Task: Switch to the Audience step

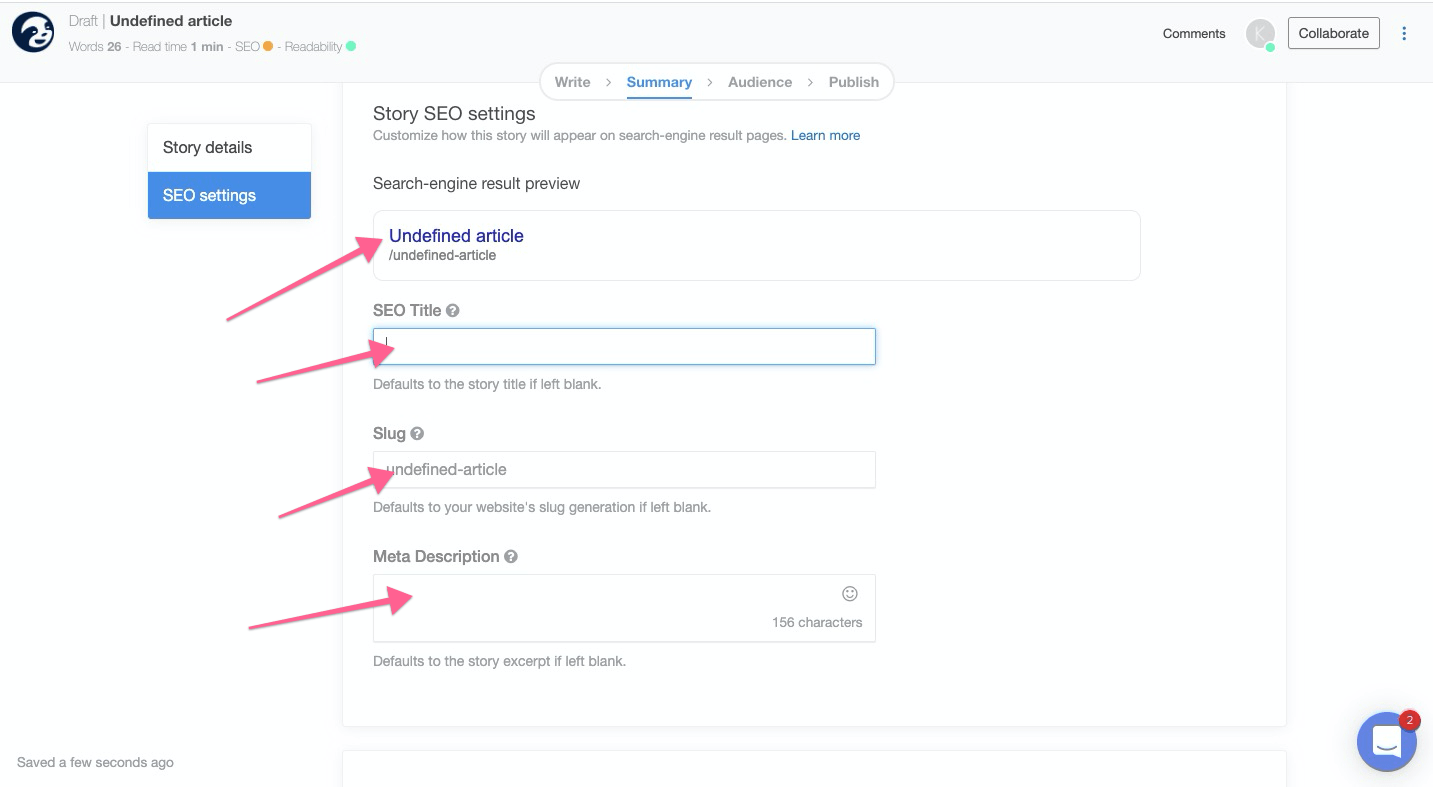Action: (760, 82)
